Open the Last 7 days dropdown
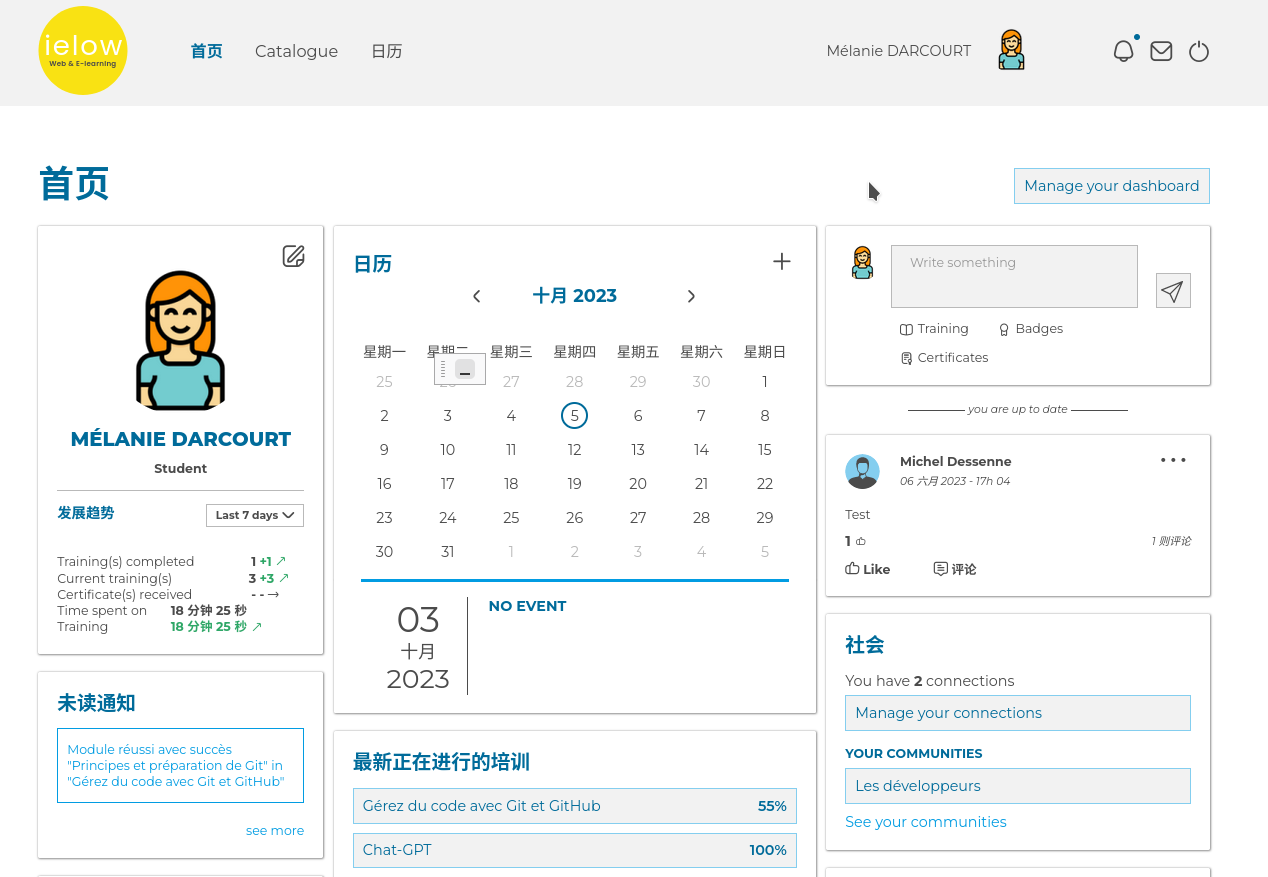 tap(254, 515)
